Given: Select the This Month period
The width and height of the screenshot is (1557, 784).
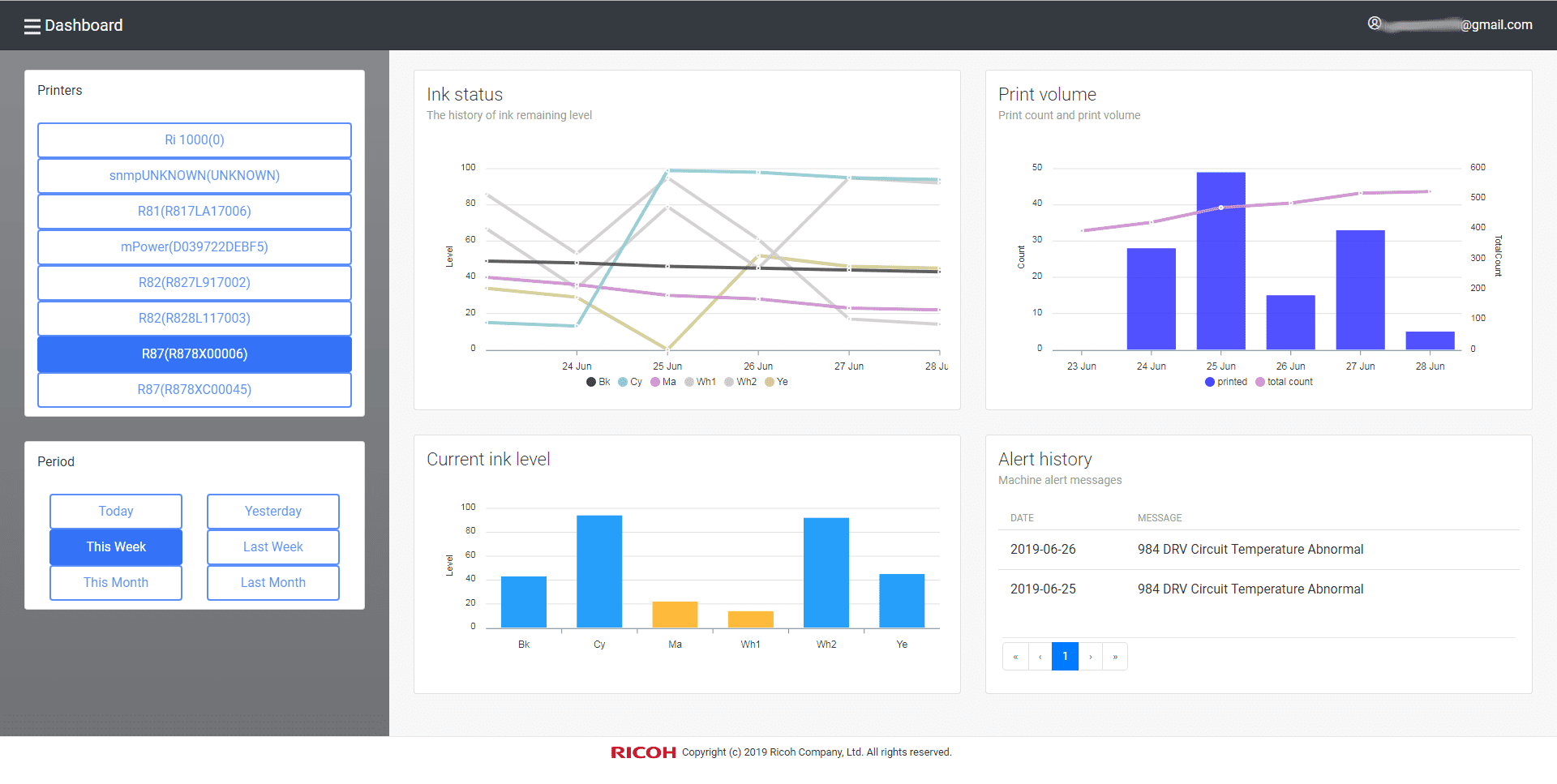Looking at the screenshot, I should (x=115, y=582).
